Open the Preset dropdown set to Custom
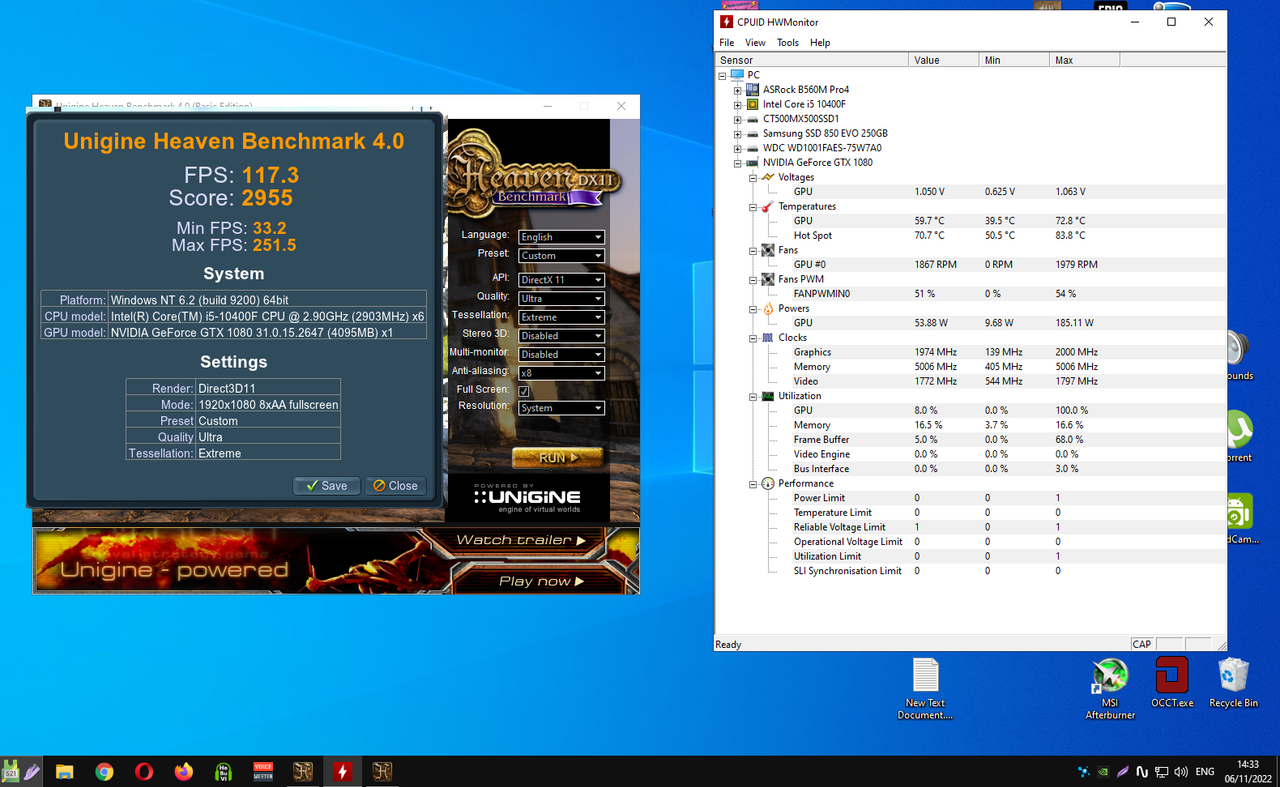The image size is (1280, 787). [x=561, y=255]
